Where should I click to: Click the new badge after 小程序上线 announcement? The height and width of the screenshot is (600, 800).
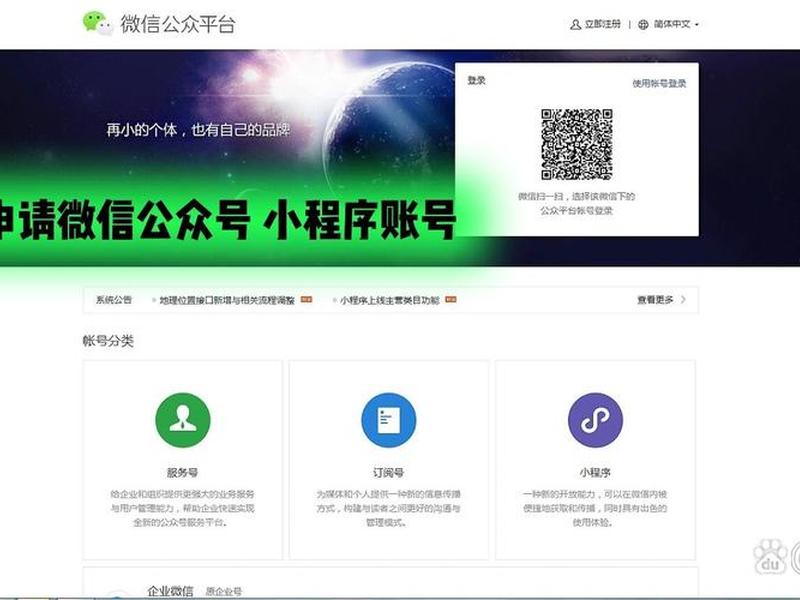[451, 299]
